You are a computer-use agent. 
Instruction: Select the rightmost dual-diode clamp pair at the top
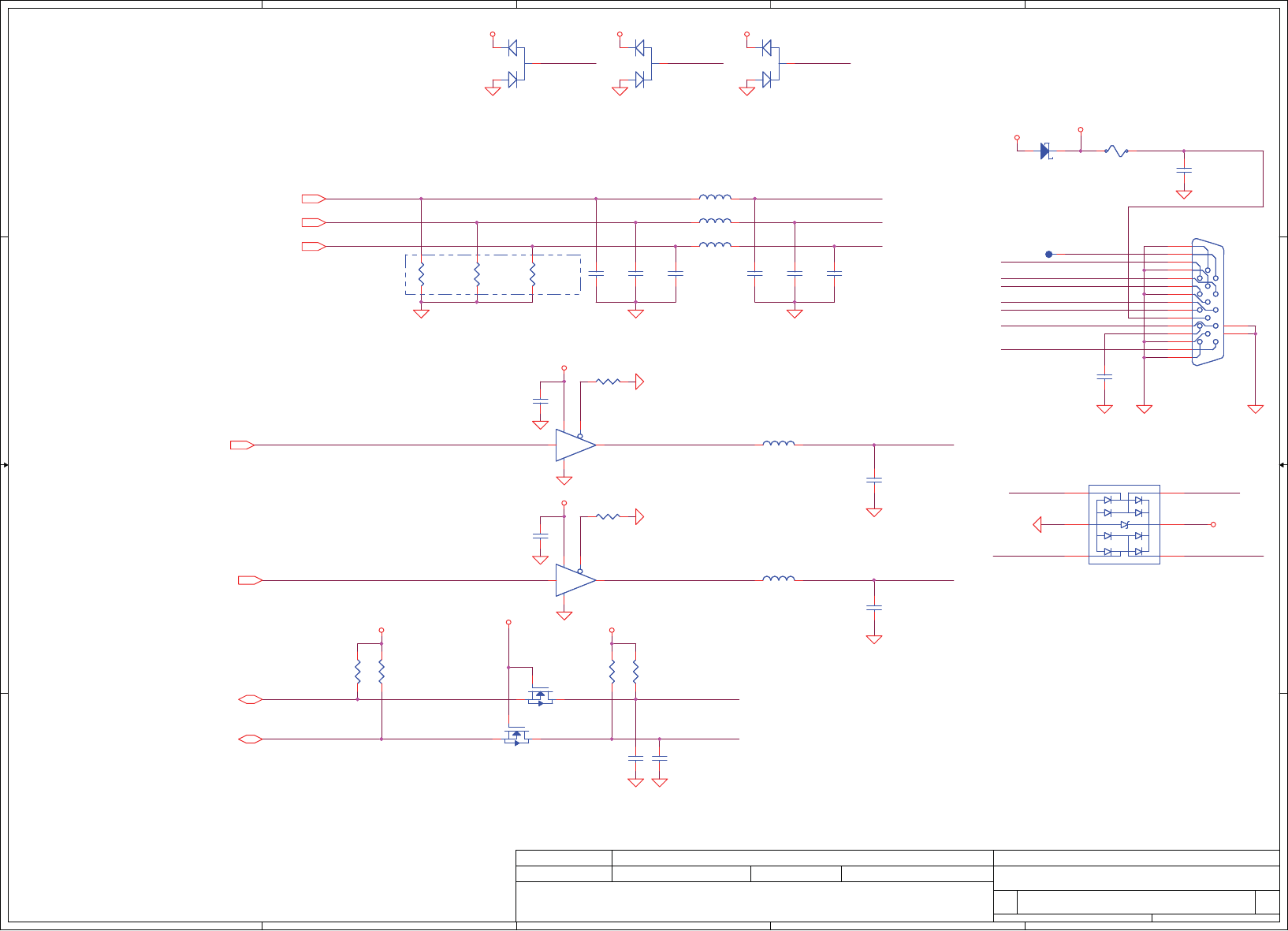(x=769, y=64)
